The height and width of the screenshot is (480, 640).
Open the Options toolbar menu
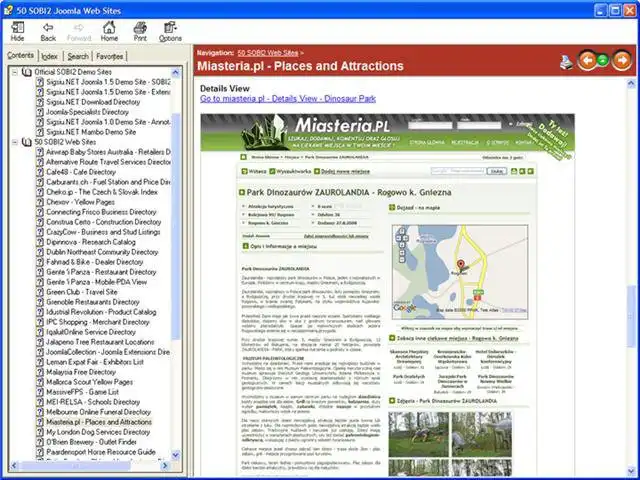click(170, 31)
